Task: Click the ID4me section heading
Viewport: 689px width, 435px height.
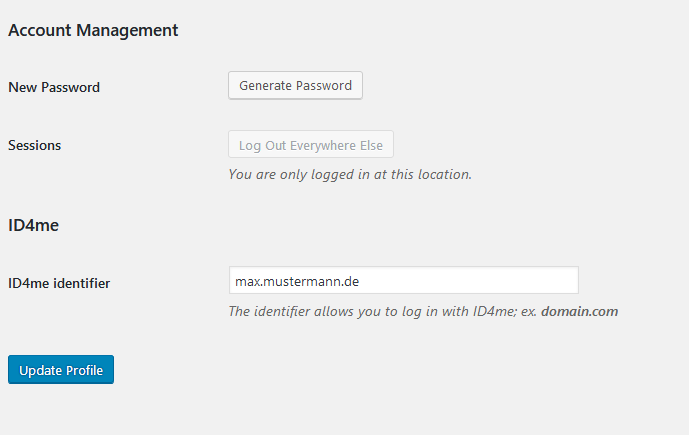Action: 33,225
